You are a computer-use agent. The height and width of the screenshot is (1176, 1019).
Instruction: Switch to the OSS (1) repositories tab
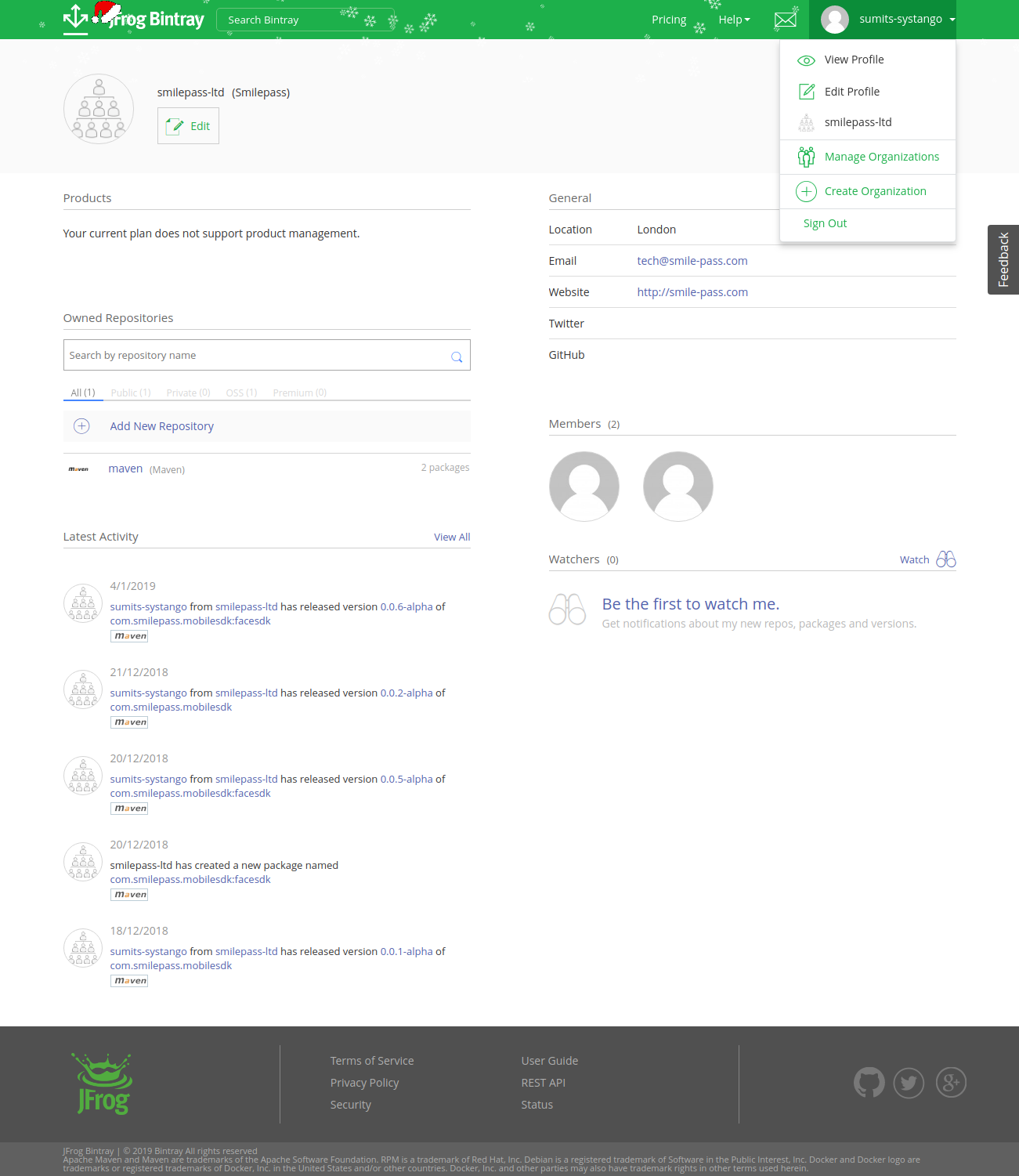(x=241, y=393)
